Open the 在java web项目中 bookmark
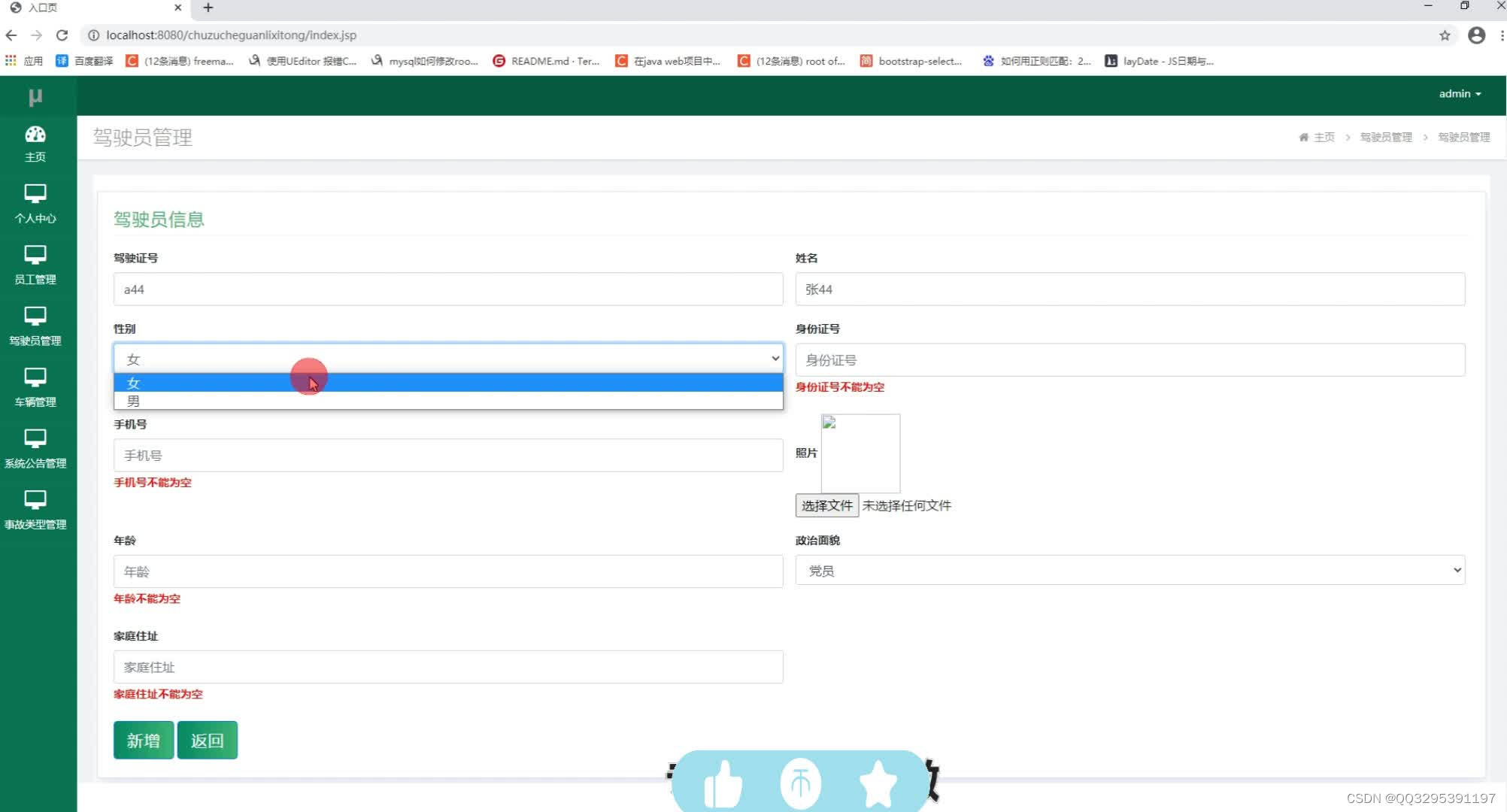The width and height of the screenshot is (1507, 812). (x=668, y=61)
